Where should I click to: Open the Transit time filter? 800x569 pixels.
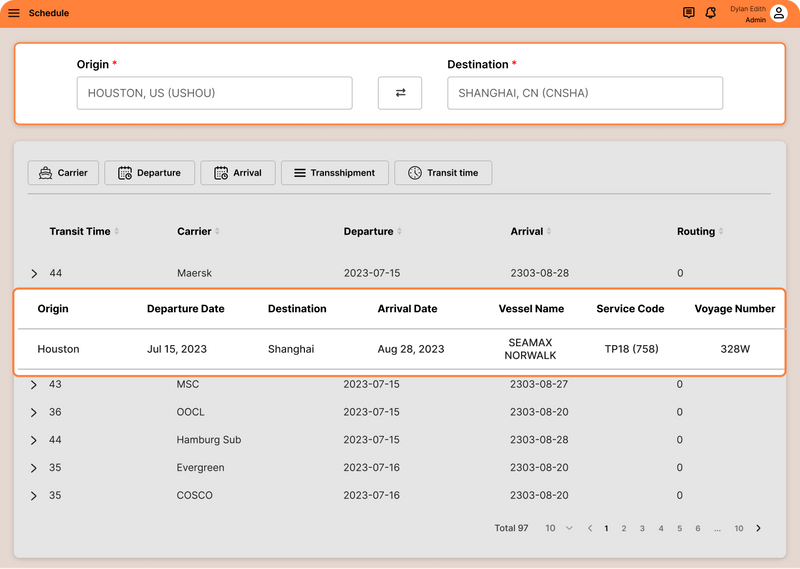pyautogui.click(x=443, y=173)
